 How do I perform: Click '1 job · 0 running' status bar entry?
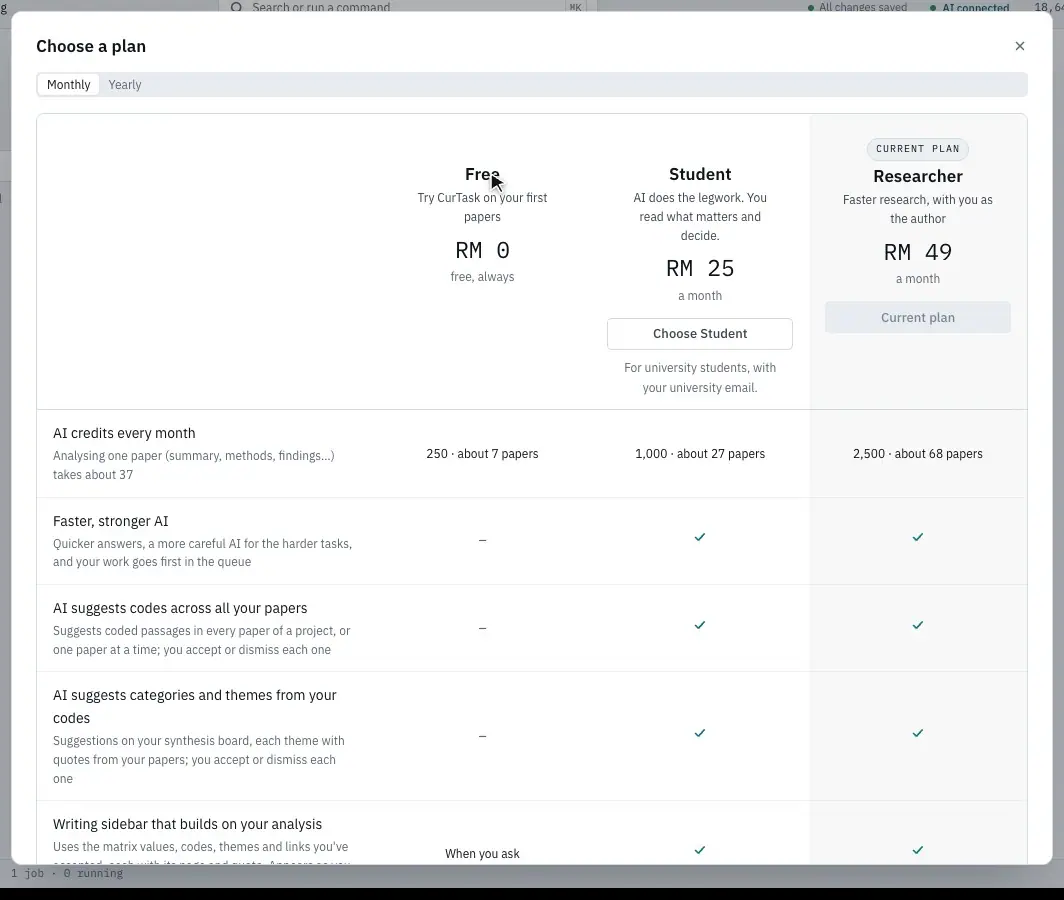pos(66,874)
